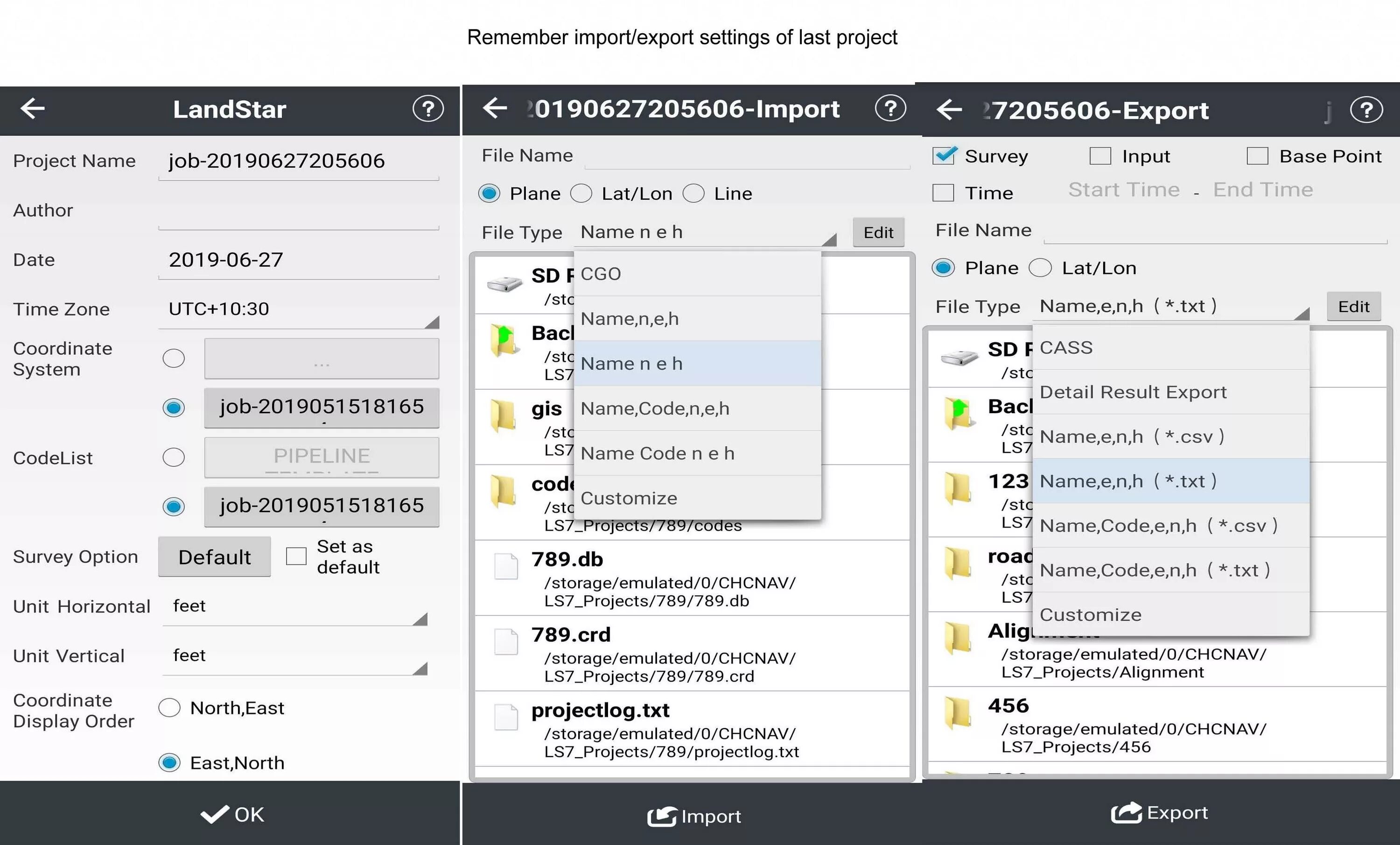Open help icon on Import screen

890,108
